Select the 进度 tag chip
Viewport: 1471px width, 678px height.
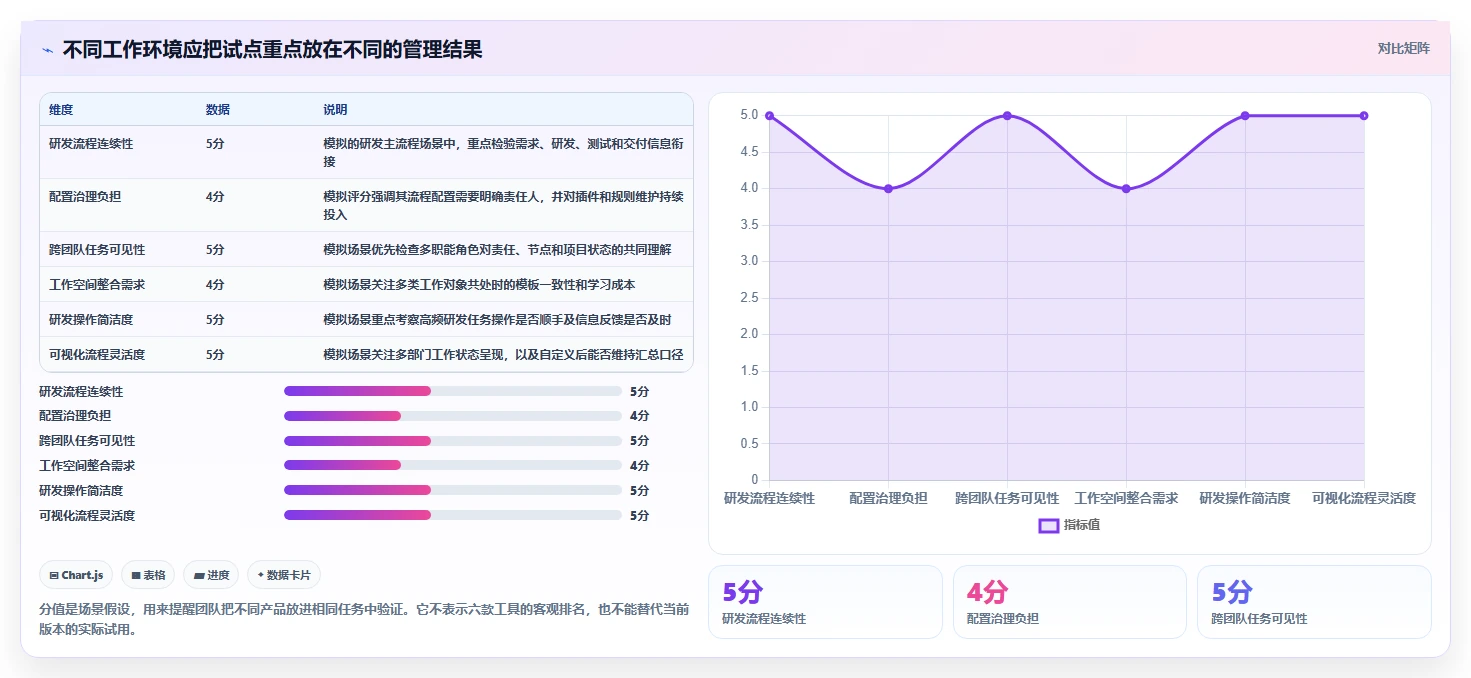pyautogui.click(x=212, y=575)
